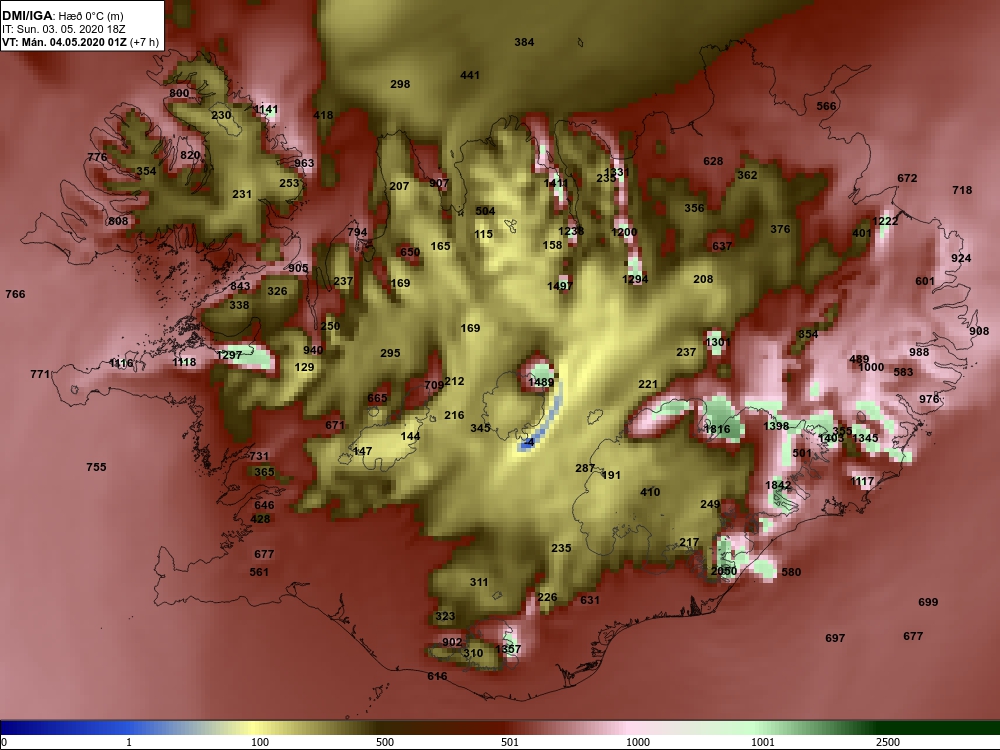Click the map value '1842'
1000x750 pixels.
[x=778, y=485]
